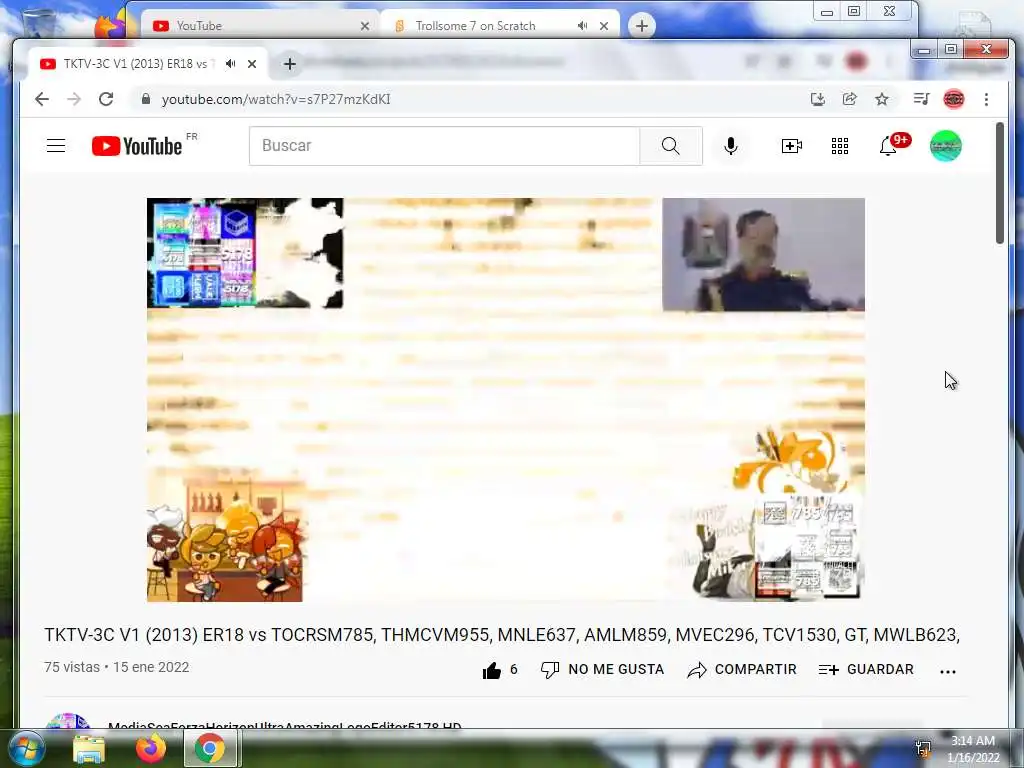Screen dimensions: 1024x768
Task: Open a new tab in the front Chrome window
Action: (290, 64)
